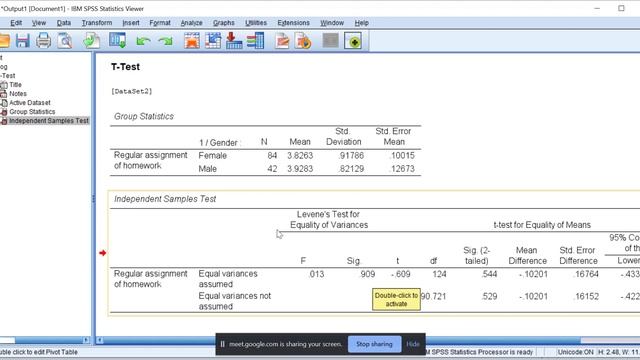
Task: Open the View menu
Action: tap(39, 23)
